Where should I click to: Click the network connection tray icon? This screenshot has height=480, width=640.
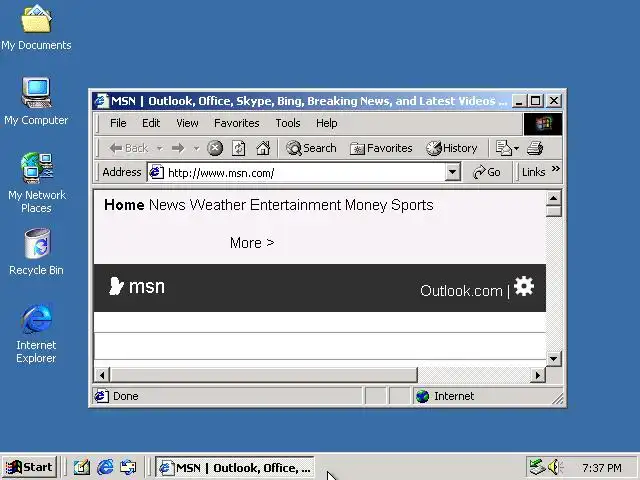[537, 467]
